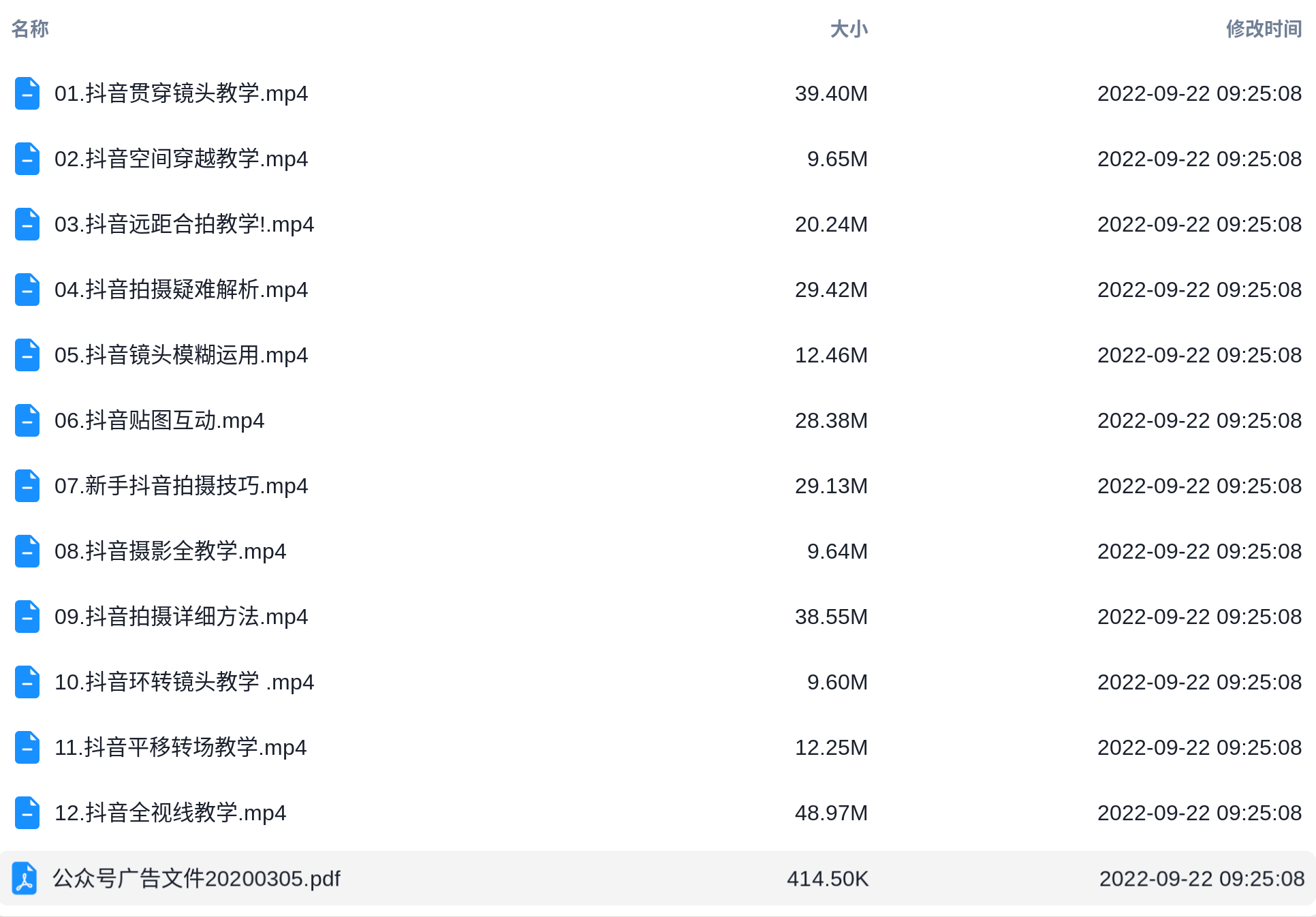1316x917 pixels.
Task: Click file icon beside 06.抖音贴图互动.mp4
Action: point(27,420)
